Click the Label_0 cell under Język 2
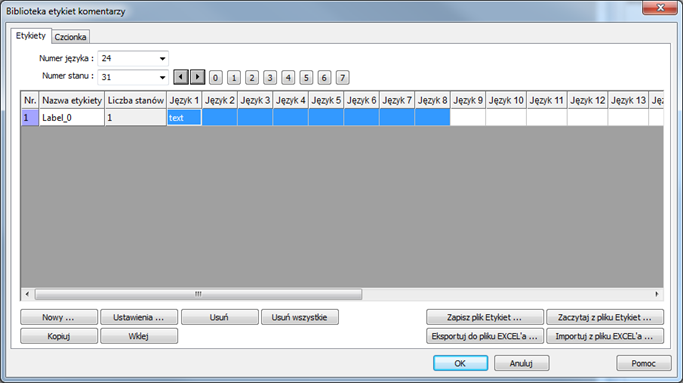The height and width of the screenshot is (383, 683). pos(220,118)
